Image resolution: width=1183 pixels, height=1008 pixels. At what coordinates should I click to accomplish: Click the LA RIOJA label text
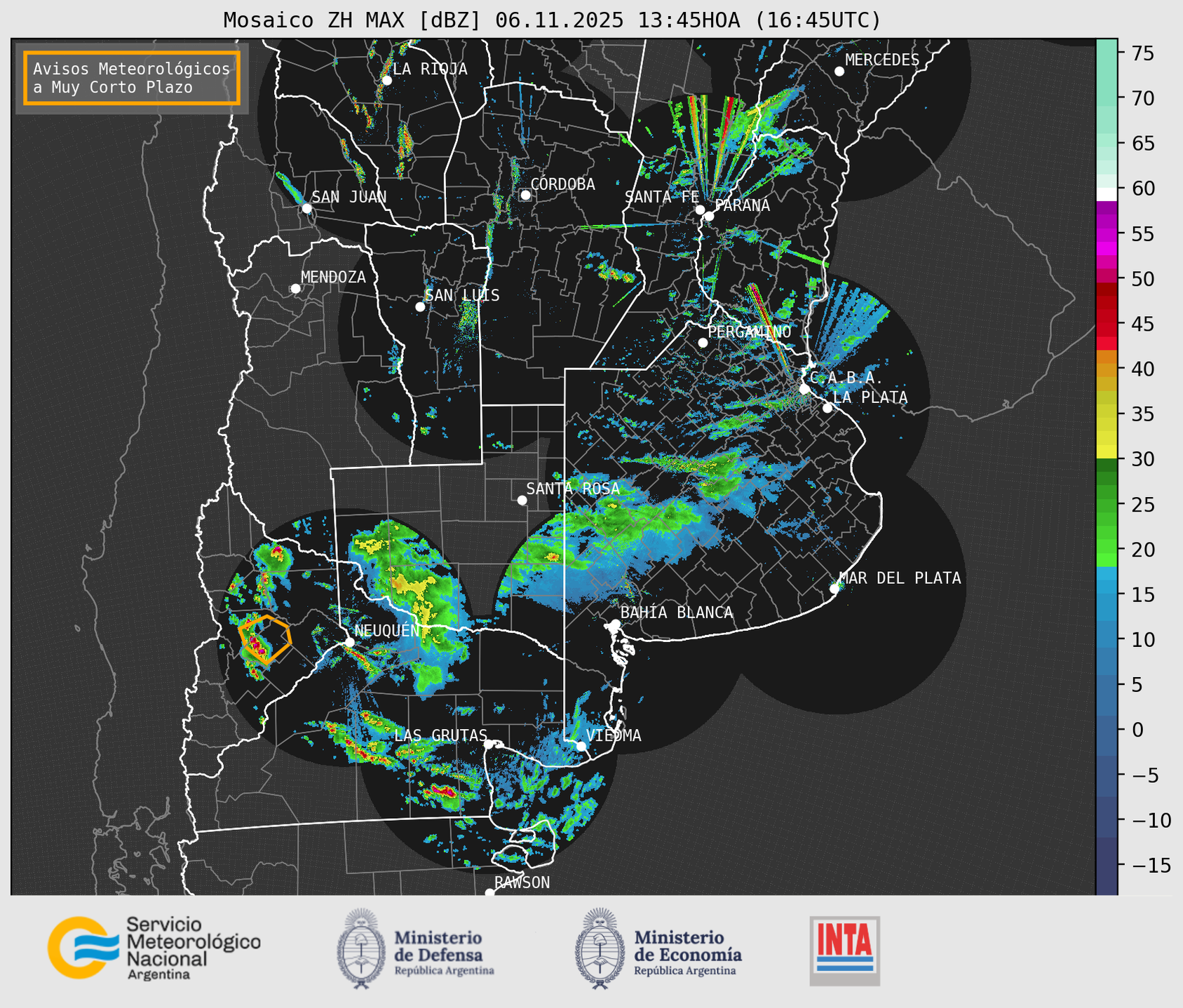click(430, 69)
